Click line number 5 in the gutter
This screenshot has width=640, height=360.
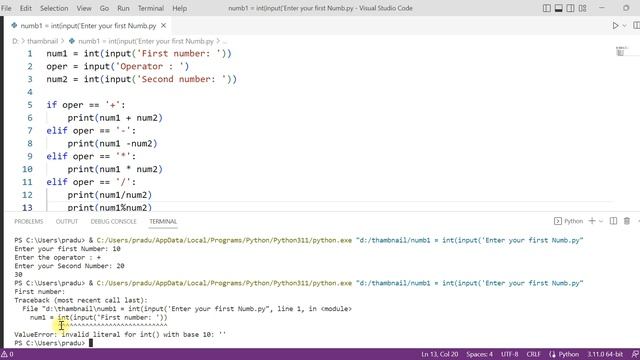point(29,105)
